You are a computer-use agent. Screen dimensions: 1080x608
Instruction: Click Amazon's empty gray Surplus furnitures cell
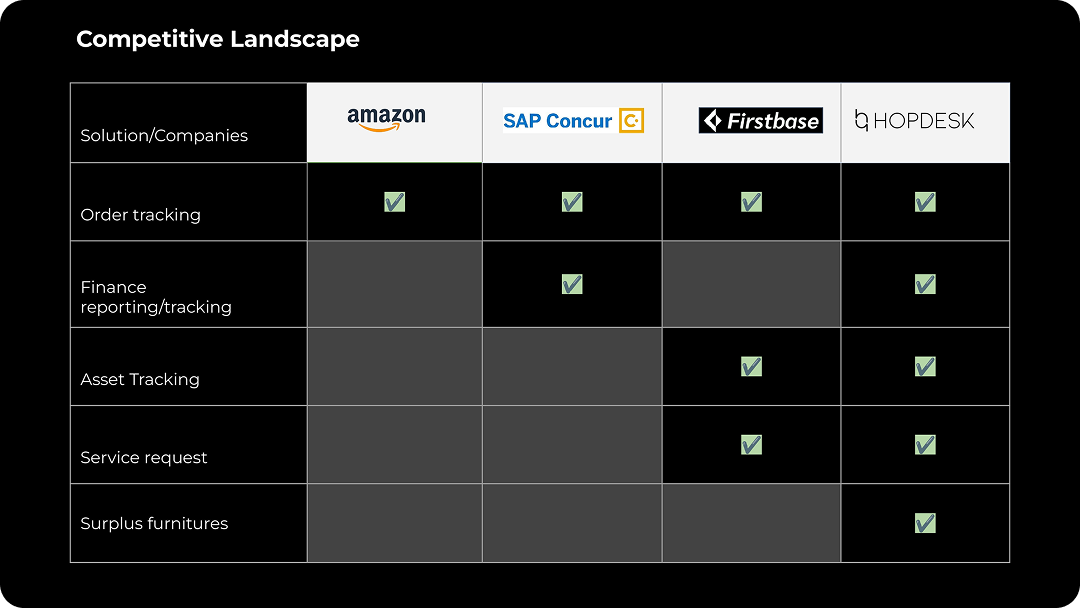pos(394,523)
